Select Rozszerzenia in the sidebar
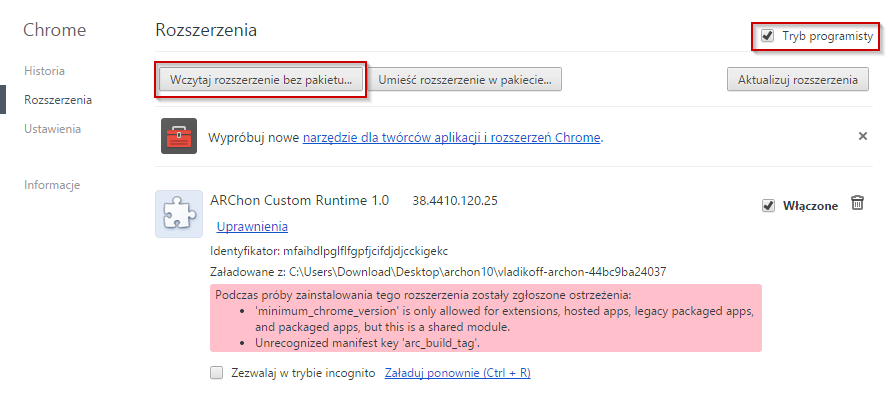This screenshot has width=890, height=396. (x=58, y=100)
